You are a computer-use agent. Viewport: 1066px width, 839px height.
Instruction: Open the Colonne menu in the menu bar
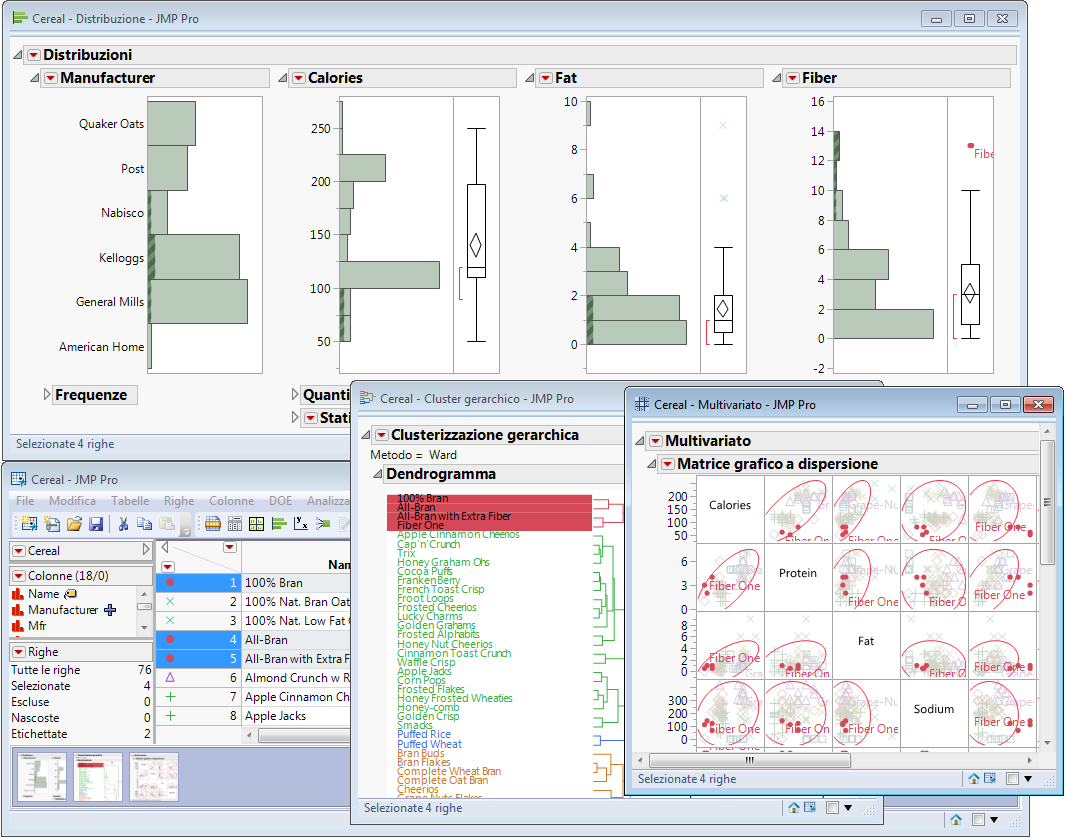[231, 500]
